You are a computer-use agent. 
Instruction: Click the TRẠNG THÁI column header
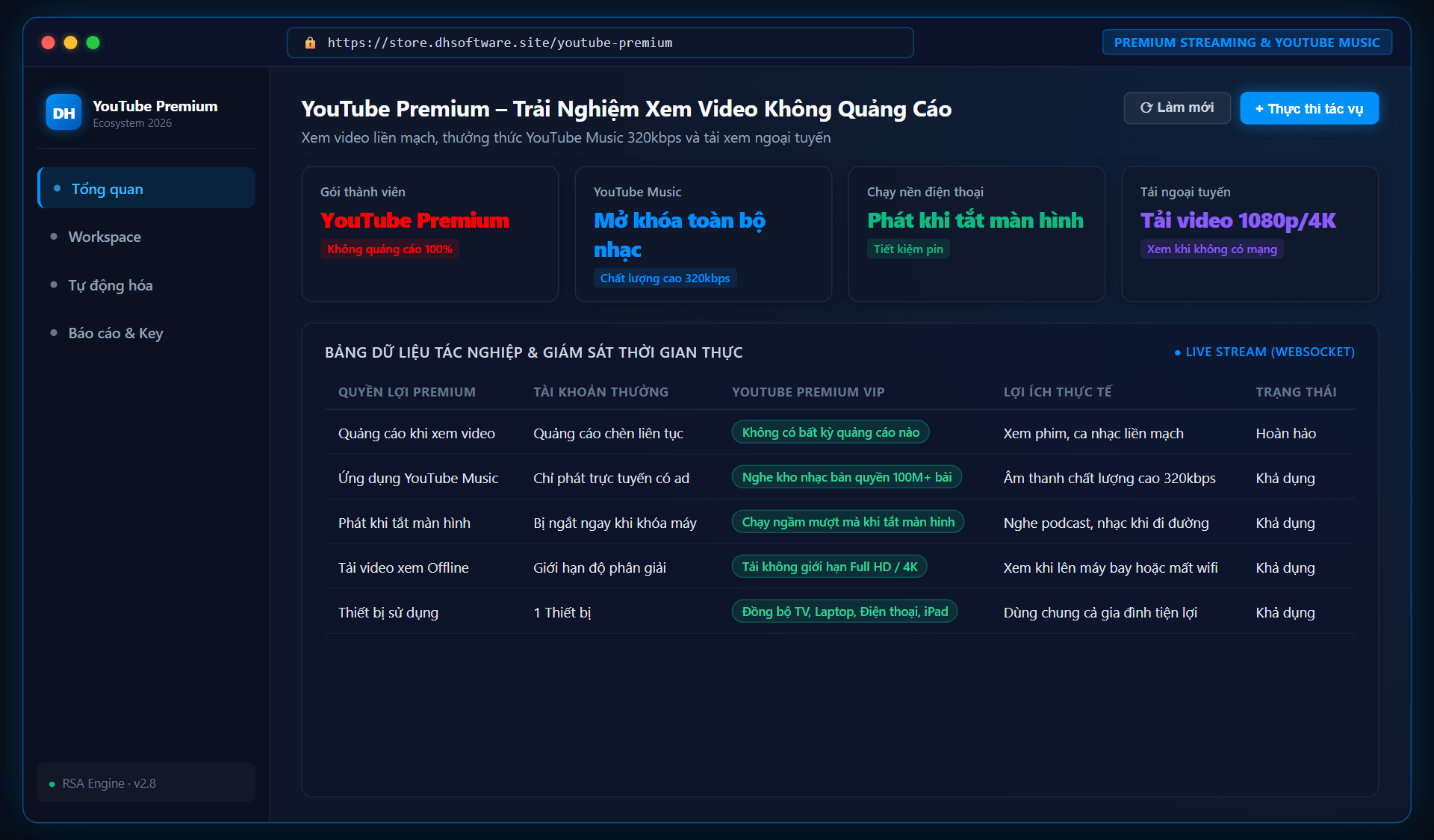pyautogui.click(x=1297, y=392)
